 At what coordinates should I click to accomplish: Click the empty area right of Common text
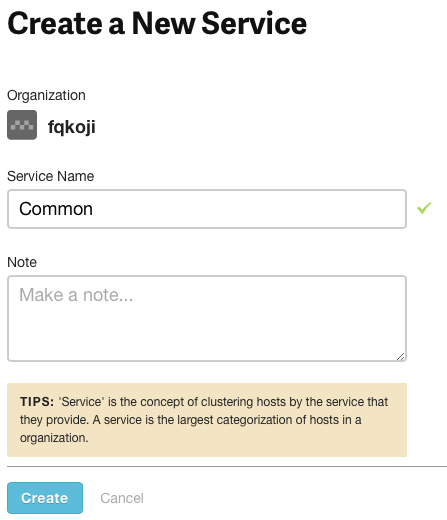tap(247, 209)
